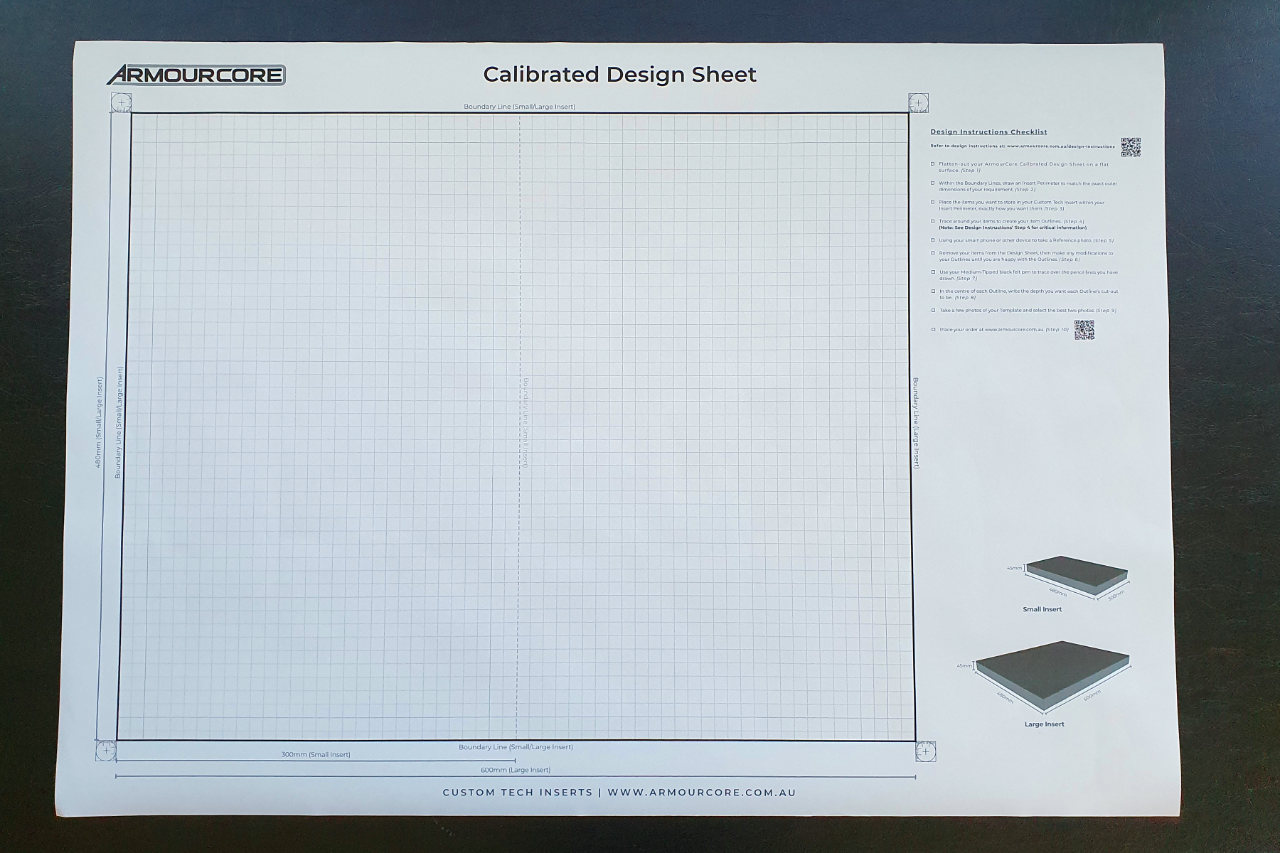Image resolution: width=1280 pixels, height=853 pixels.
Task: Check the Step 4 trace around items box
Action: pyautogui.click(x=933, y=221)
